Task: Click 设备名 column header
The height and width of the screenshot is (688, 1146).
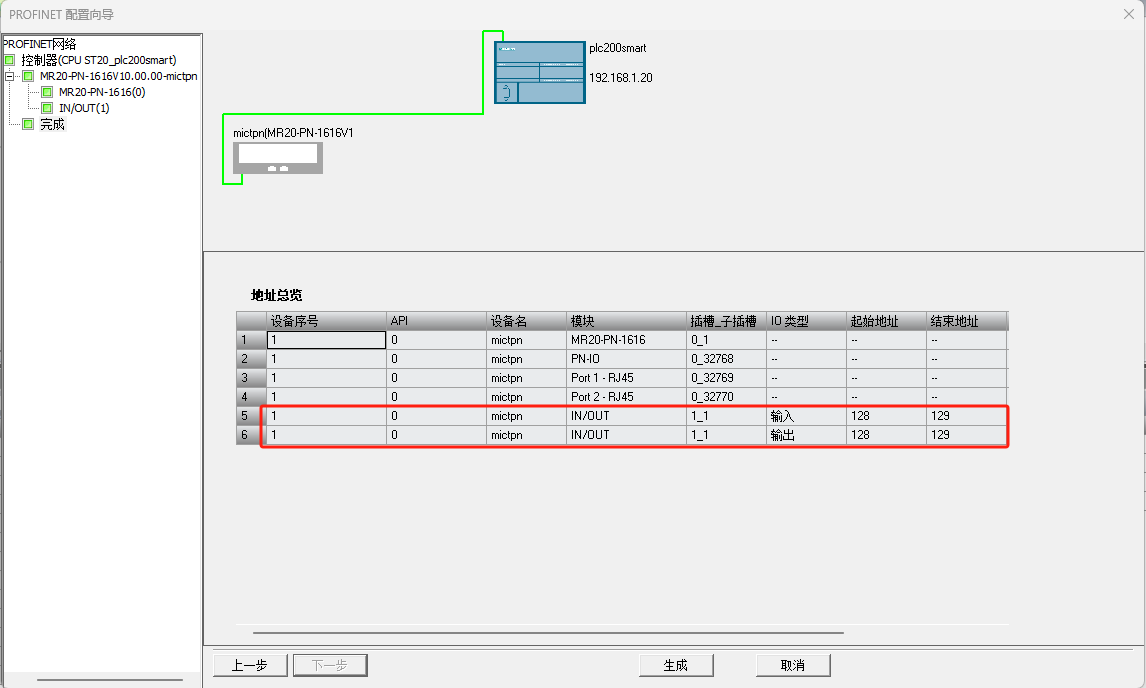Action: [x=526, y=321]
